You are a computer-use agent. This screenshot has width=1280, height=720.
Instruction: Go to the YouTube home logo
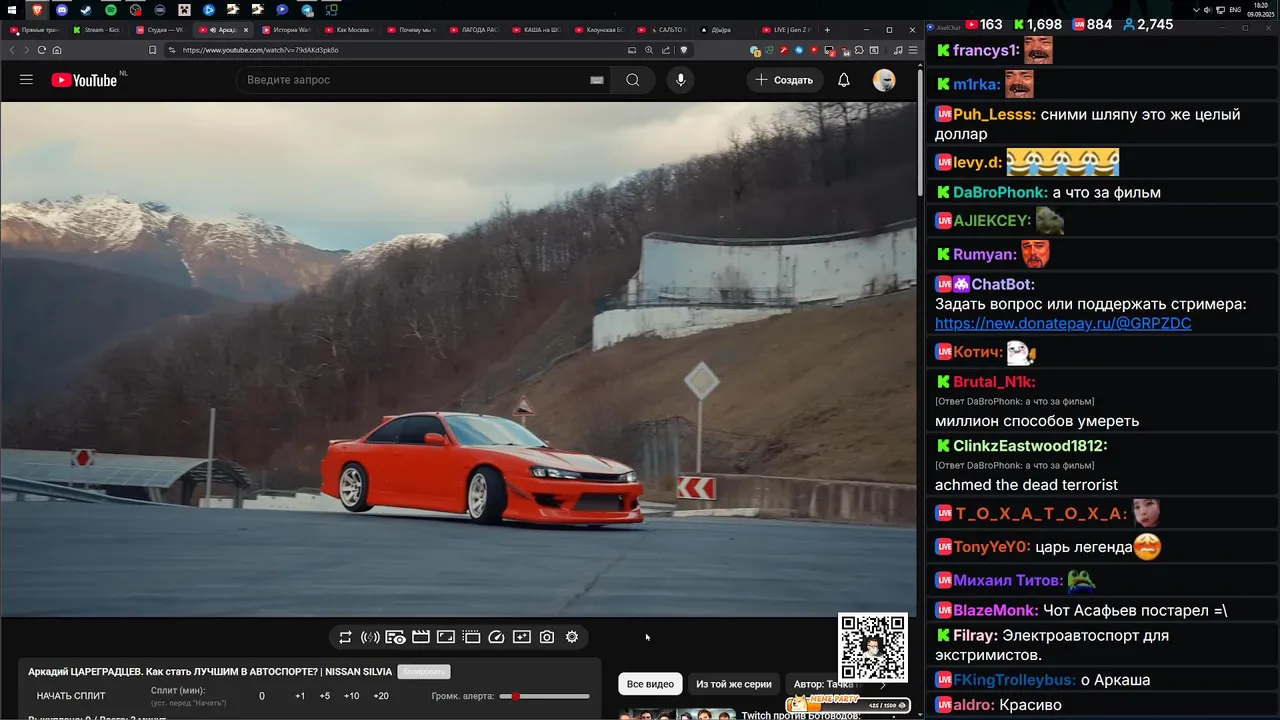[x=84, y=80]
